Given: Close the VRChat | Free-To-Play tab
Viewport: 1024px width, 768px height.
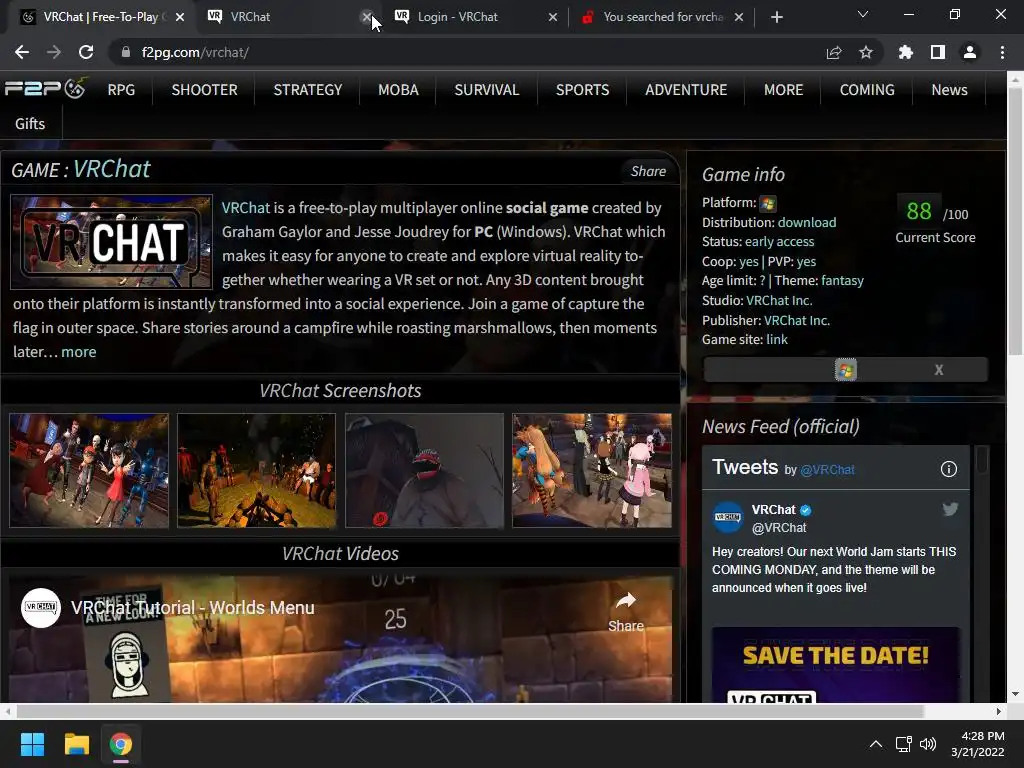Looking at the screenshot, I should [180, 17].
